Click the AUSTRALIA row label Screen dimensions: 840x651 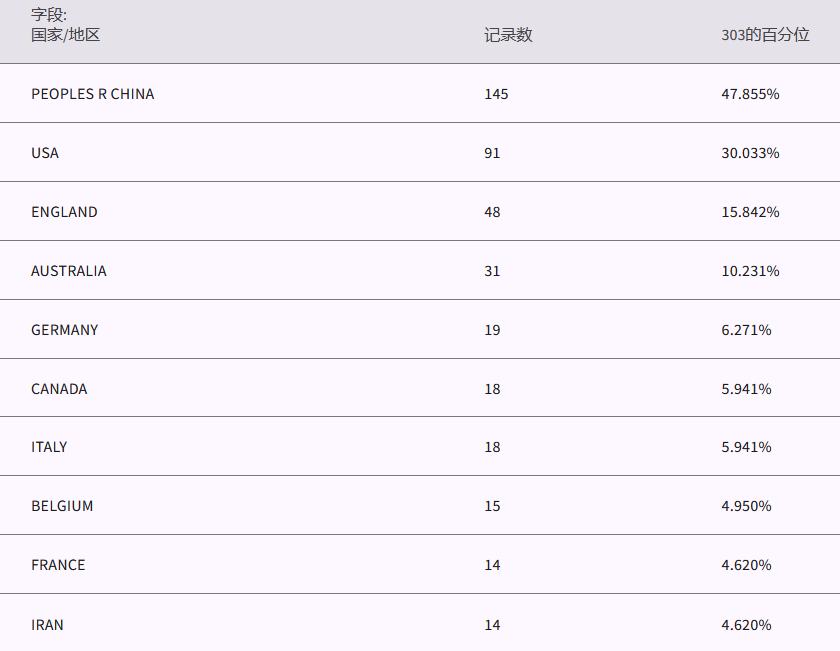pyautogui.click(x=69, y=271)
